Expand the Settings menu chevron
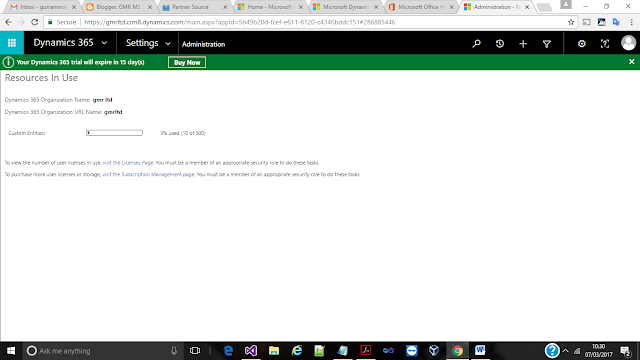This screenshot has width=640, height=360. [168, 43]
